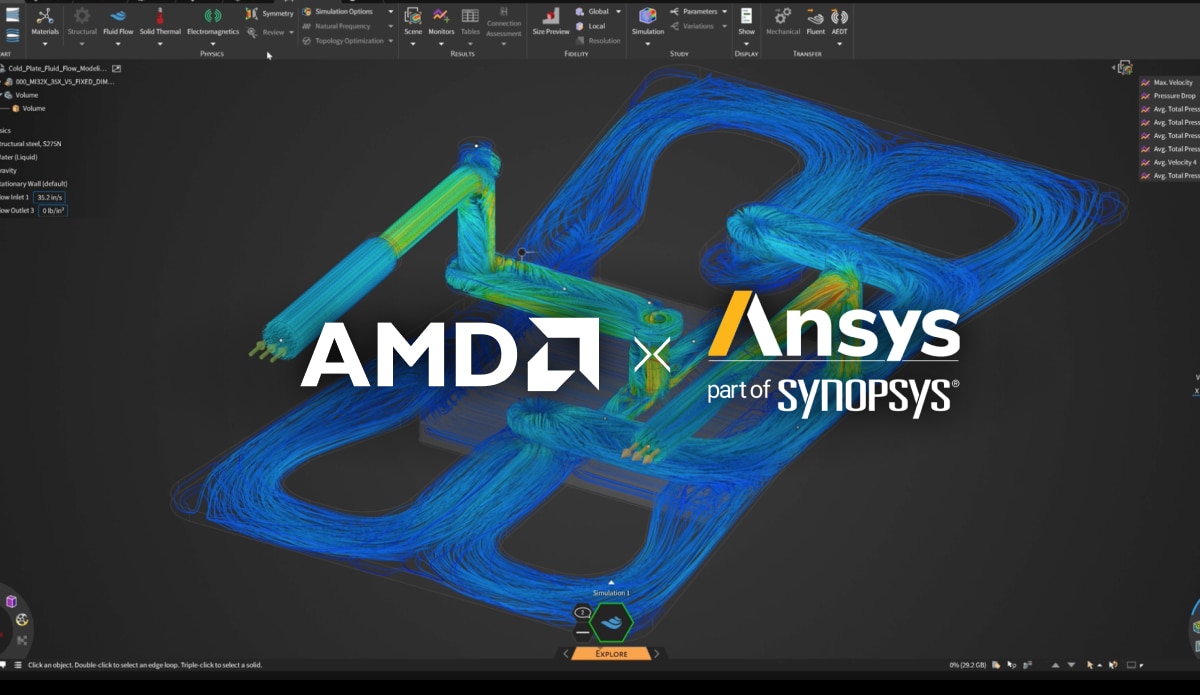Click the purple cube view icon

[x=11, y=601]
